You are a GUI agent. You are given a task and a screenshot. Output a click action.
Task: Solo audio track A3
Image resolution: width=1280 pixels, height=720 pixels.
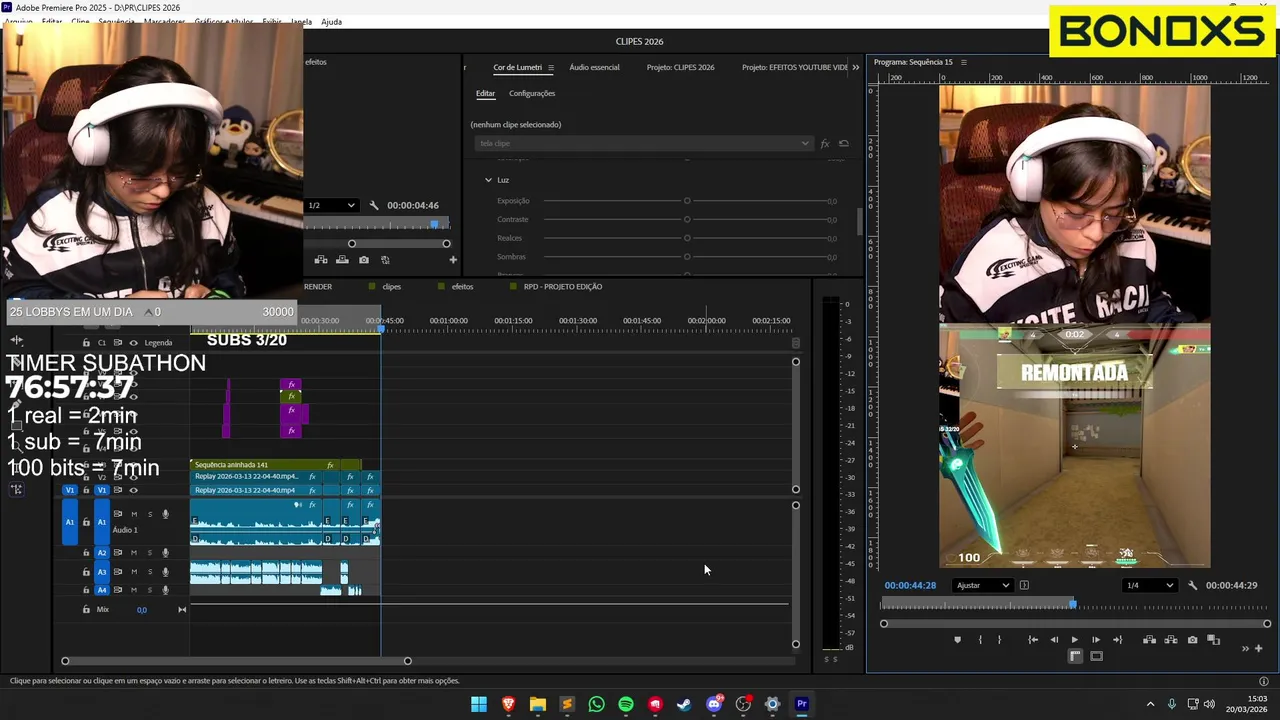click(150, 572)
